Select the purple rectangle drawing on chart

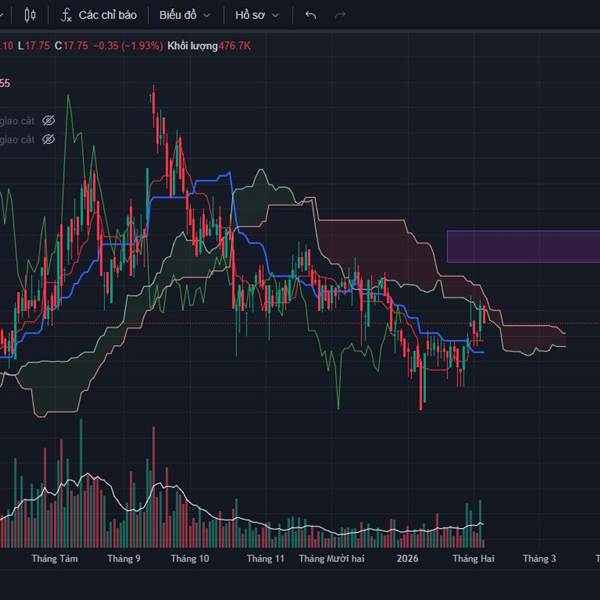(523, 246)
